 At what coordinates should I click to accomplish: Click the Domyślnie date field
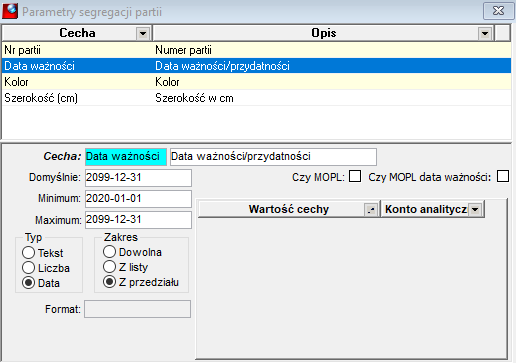tap(138, 178)
